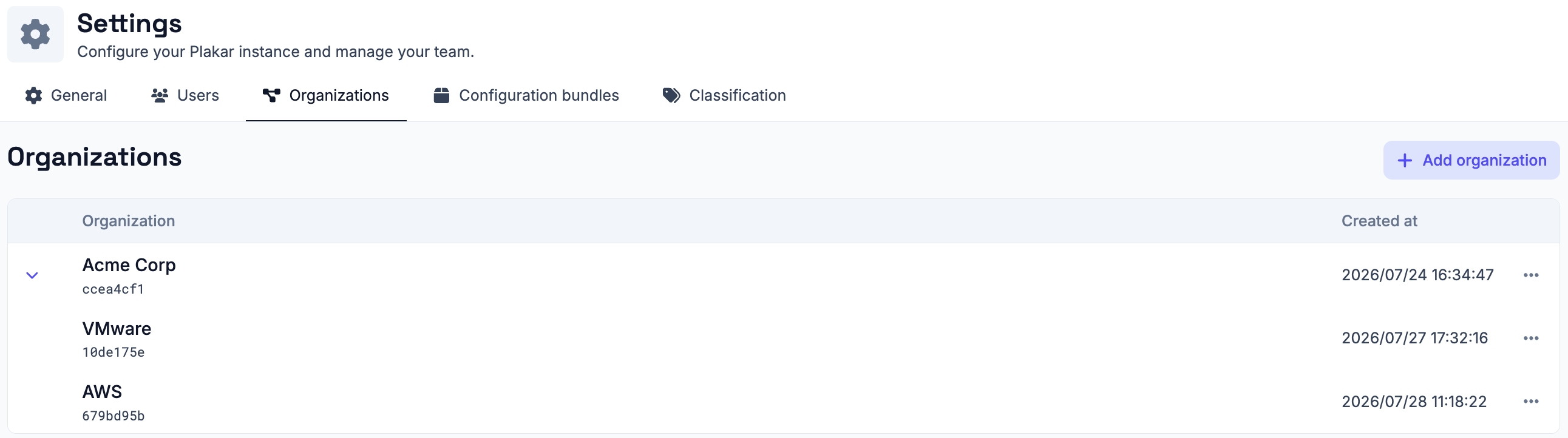Open the more options menu for AWS

tap(1531, 402)
